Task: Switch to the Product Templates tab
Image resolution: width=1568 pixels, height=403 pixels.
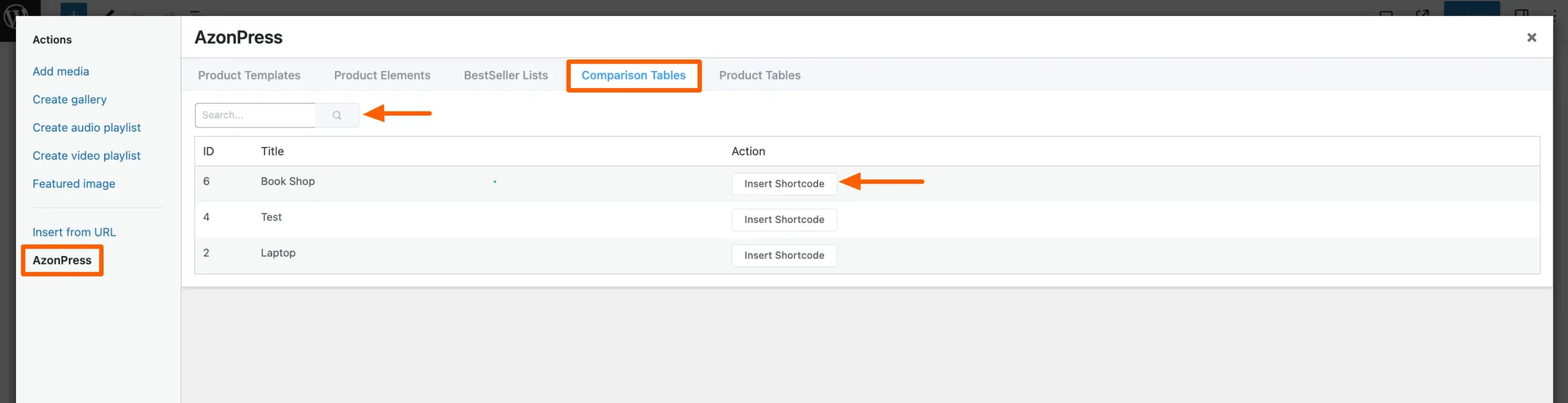Action: [249, 75]
